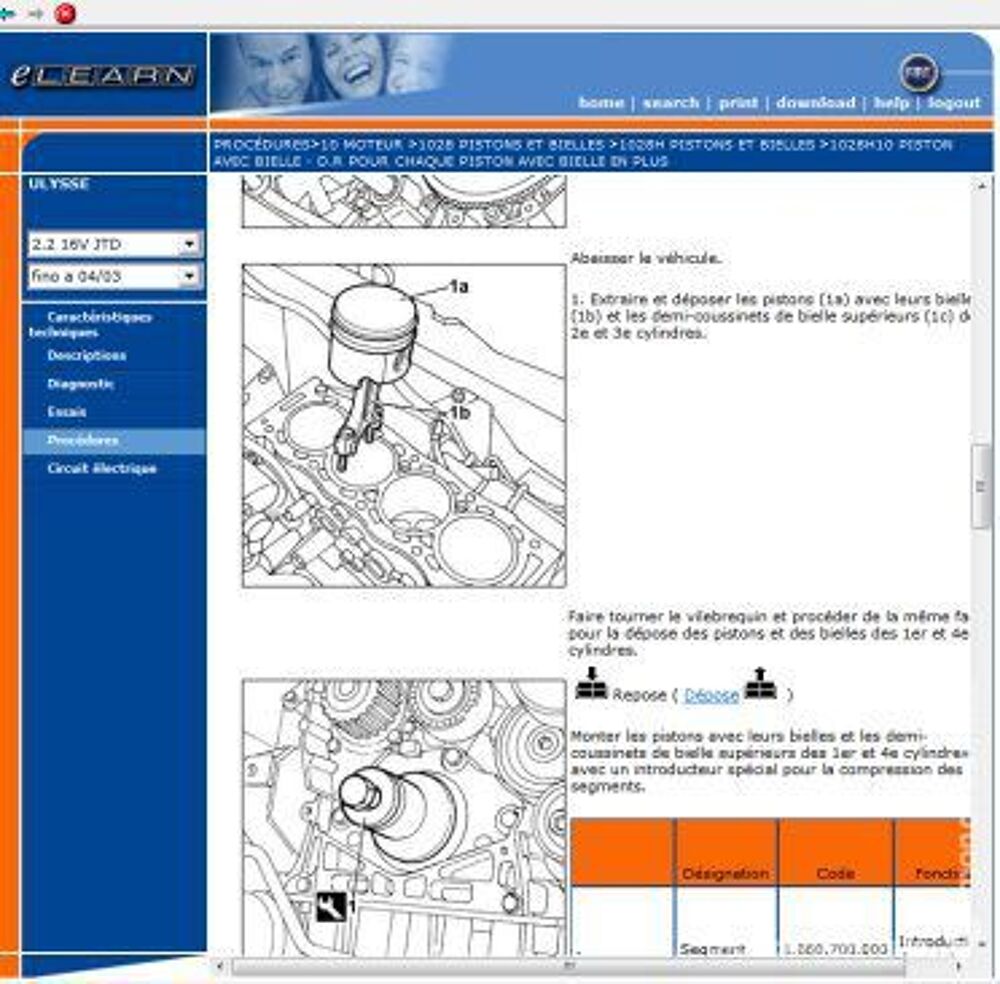Click the download link

tap(816, 103)
